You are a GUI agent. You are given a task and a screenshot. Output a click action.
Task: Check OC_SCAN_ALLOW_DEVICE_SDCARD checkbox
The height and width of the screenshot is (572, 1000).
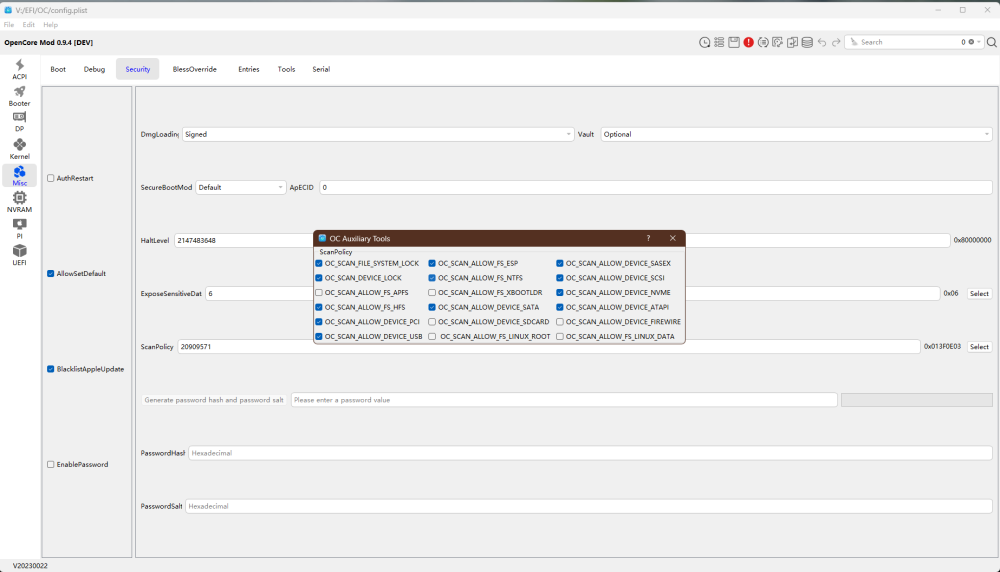432,322
